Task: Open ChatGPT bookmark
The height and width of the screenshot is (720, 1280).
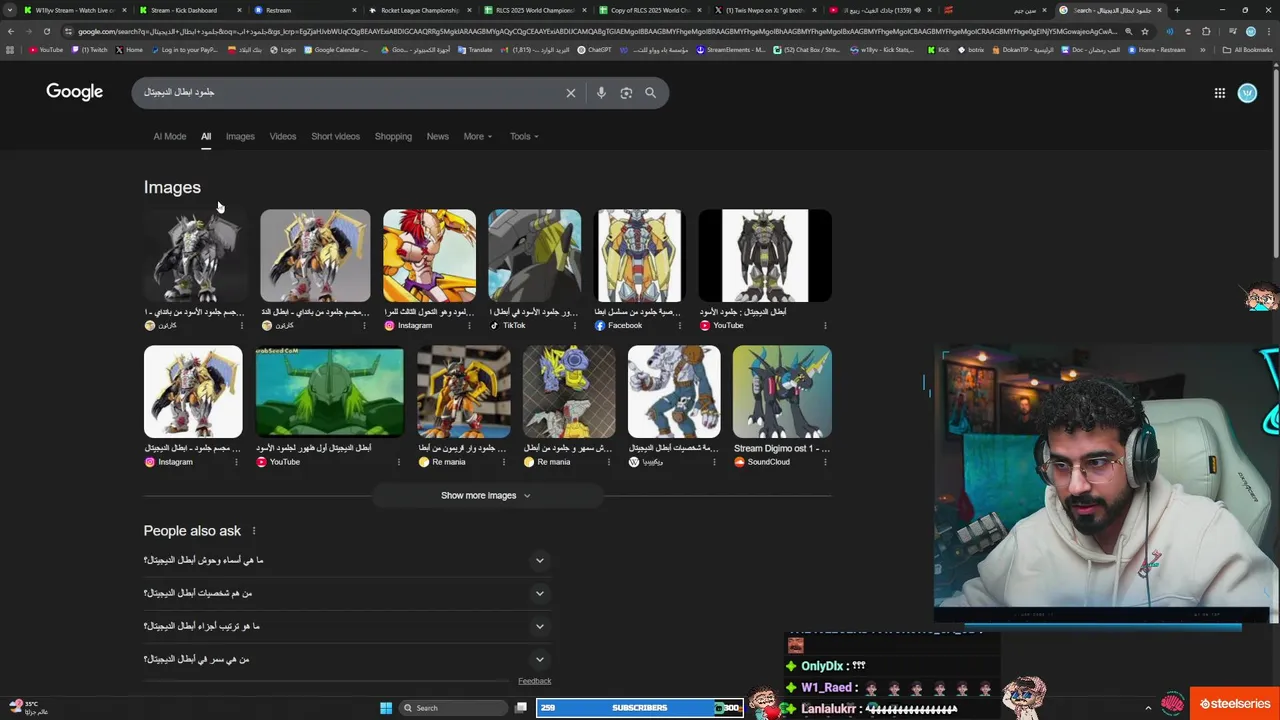Action: [x=595, y=49]
